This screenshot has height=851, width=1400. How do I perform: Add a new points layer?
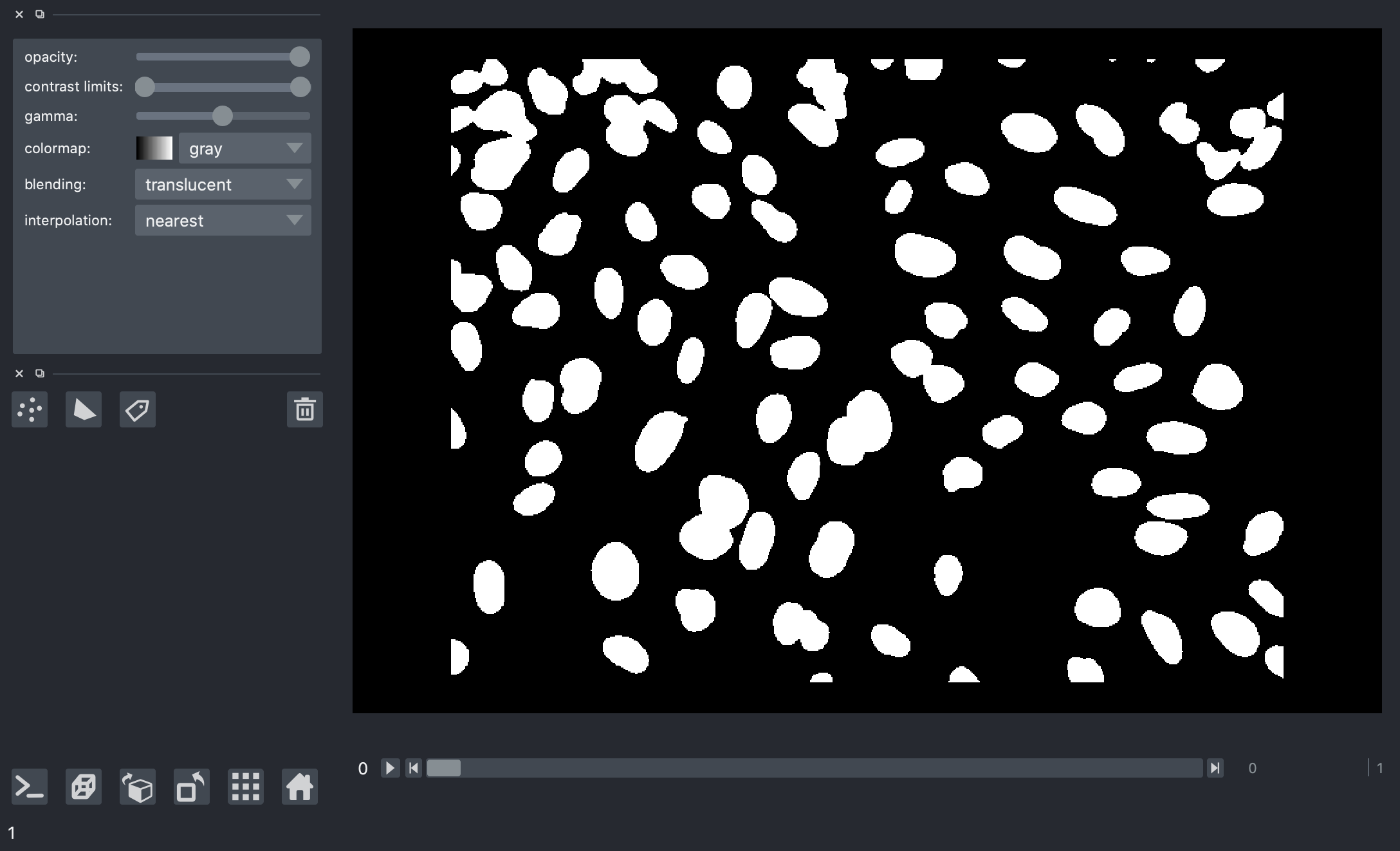point(30,409)
